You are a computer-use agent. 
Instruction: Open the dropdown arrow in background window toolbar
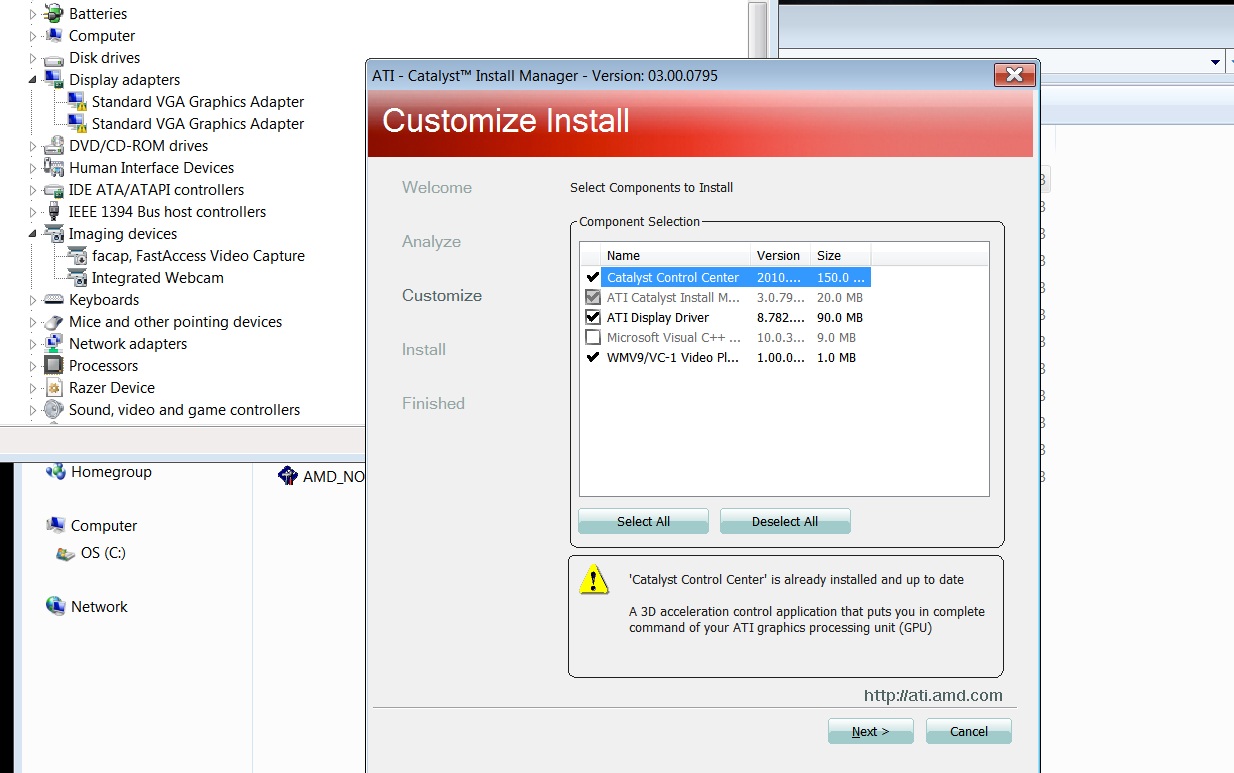coord(1216,61)
